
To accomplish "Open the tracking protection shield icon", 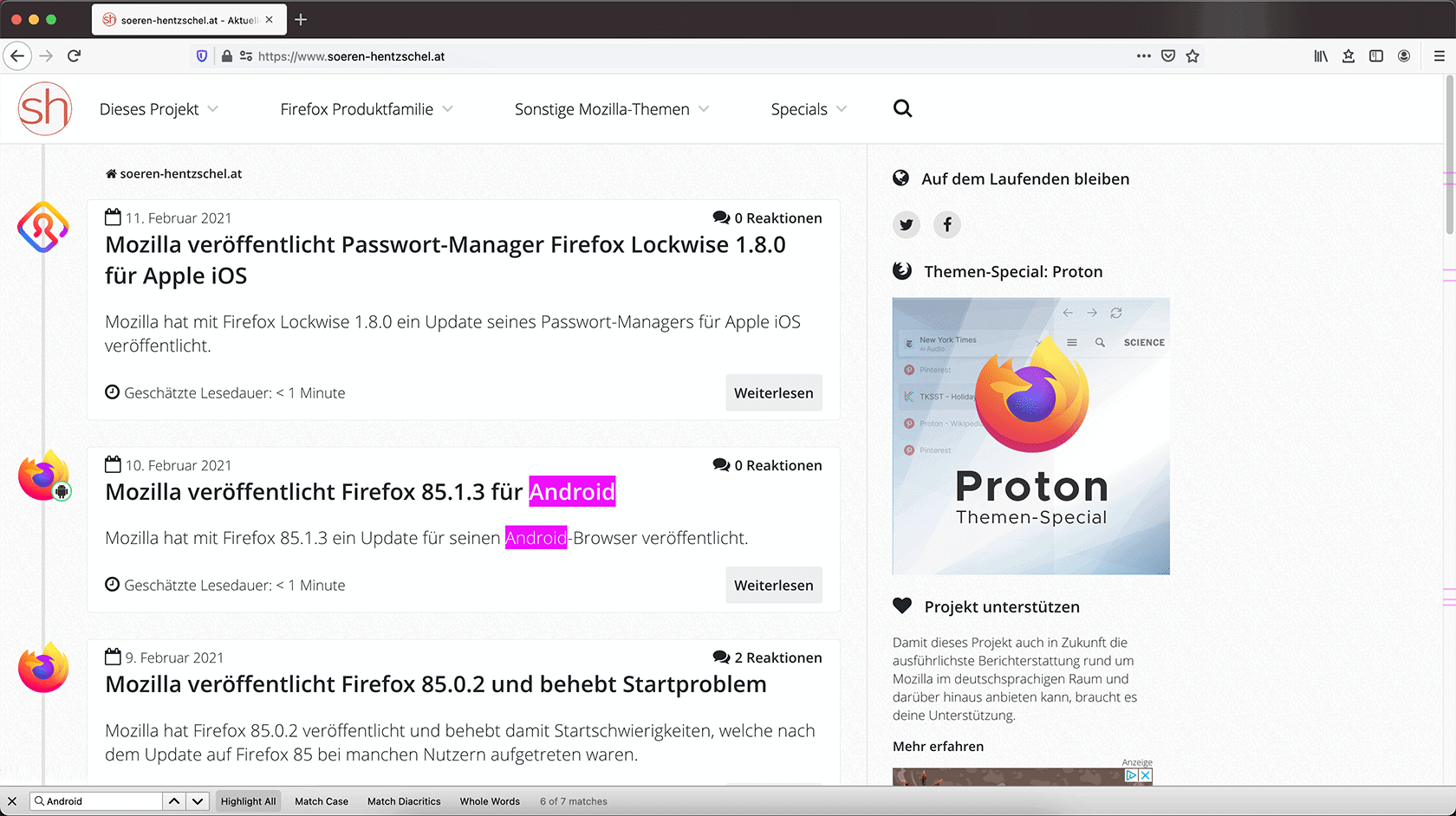I will tap(202, 56).
